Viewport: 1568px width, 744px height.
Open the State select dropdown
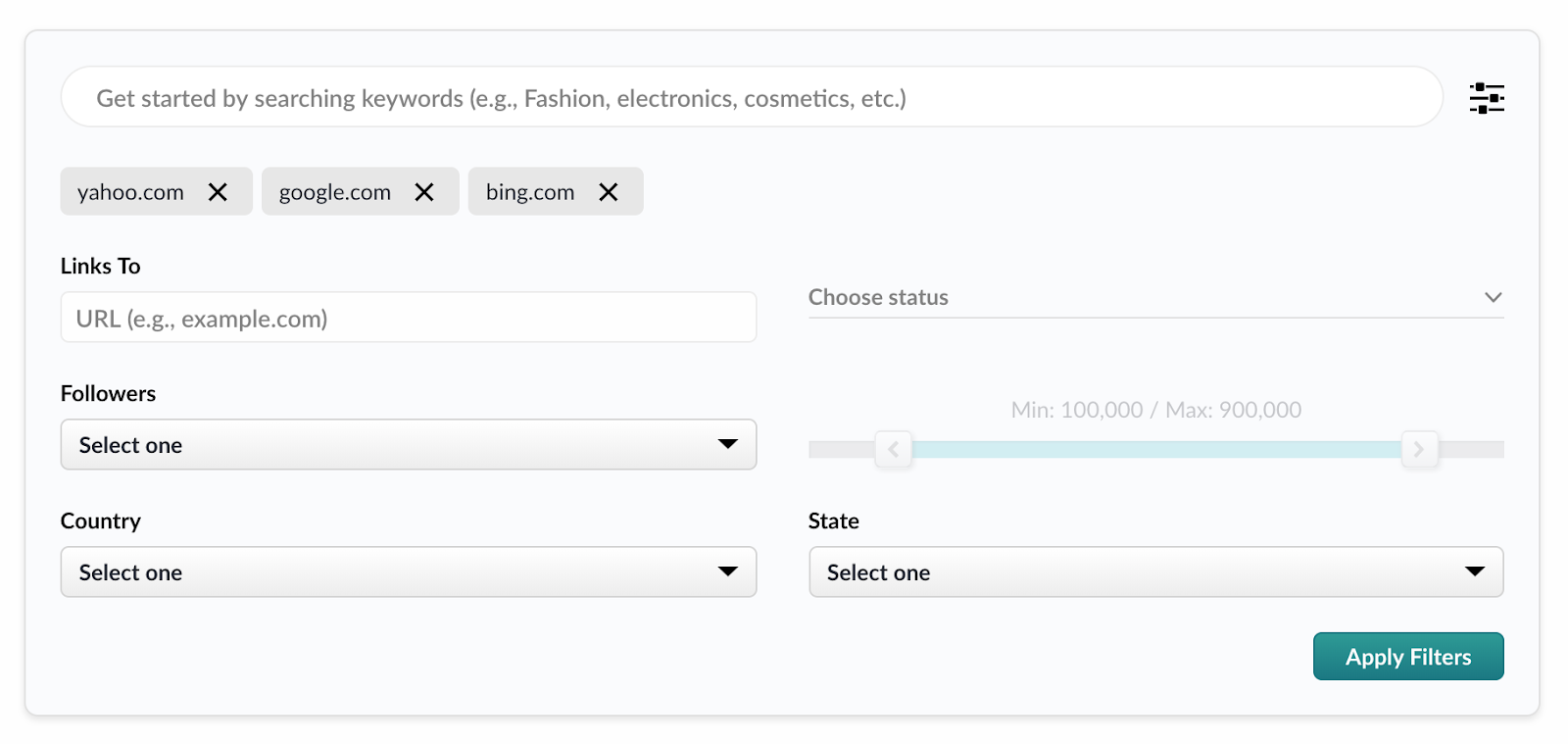tap(1155, 572)
